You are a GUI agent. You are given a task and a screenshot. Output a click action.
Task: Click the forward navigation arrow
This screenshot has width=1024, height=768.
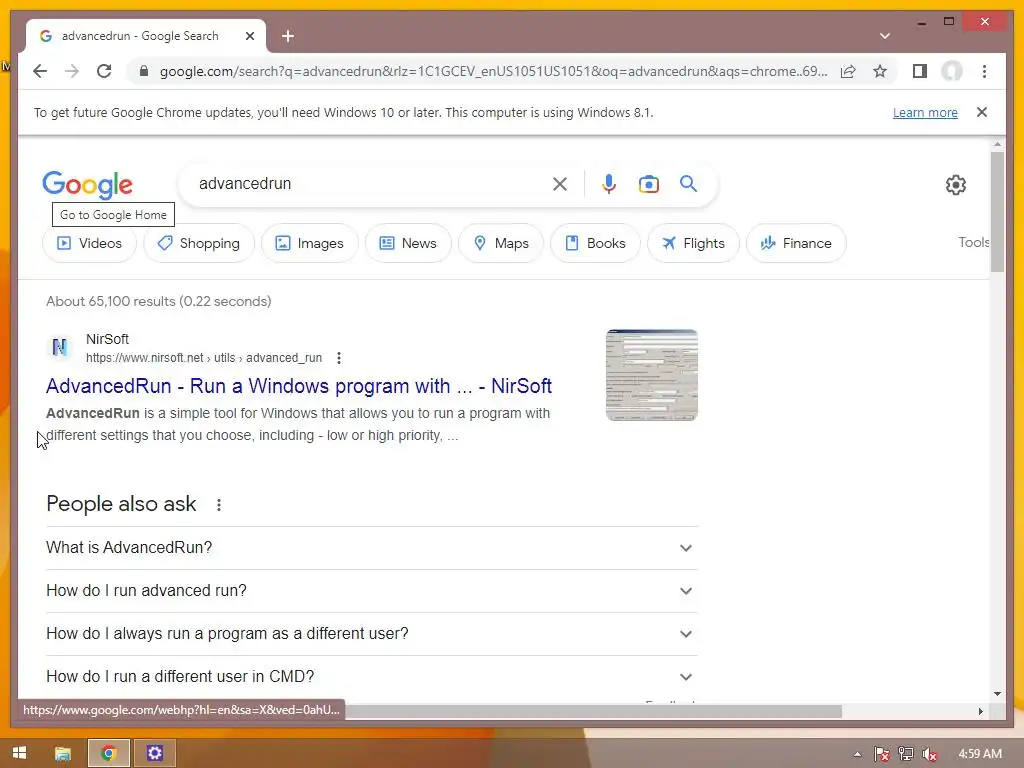point(72,71)
